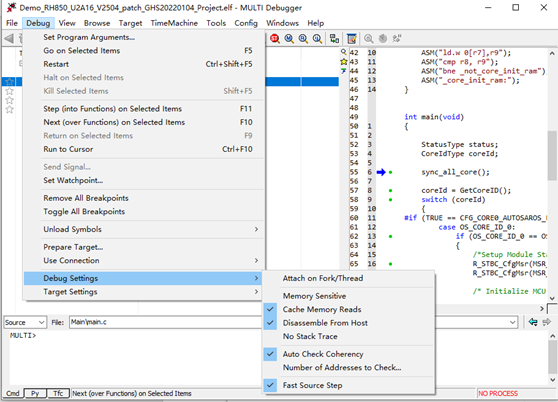Screen dimensions: 558x402
Task: Uncheck Disassemble From Host
Action: pyautogui.click(x=348, y=323)
